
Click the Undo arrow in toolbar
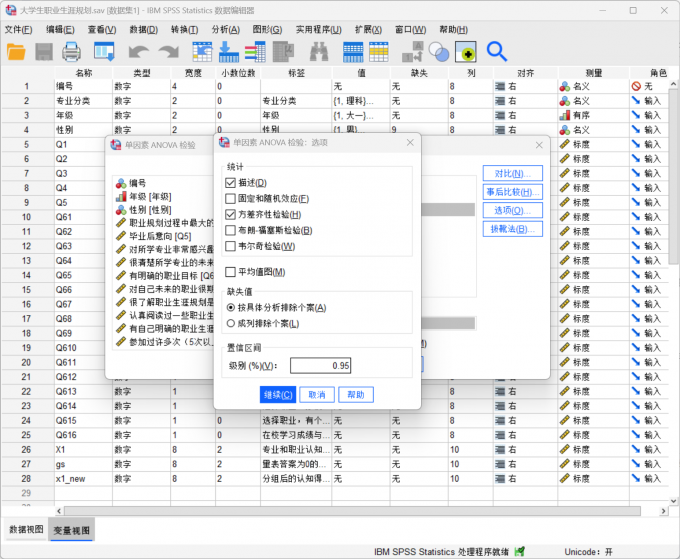(138, 51)
